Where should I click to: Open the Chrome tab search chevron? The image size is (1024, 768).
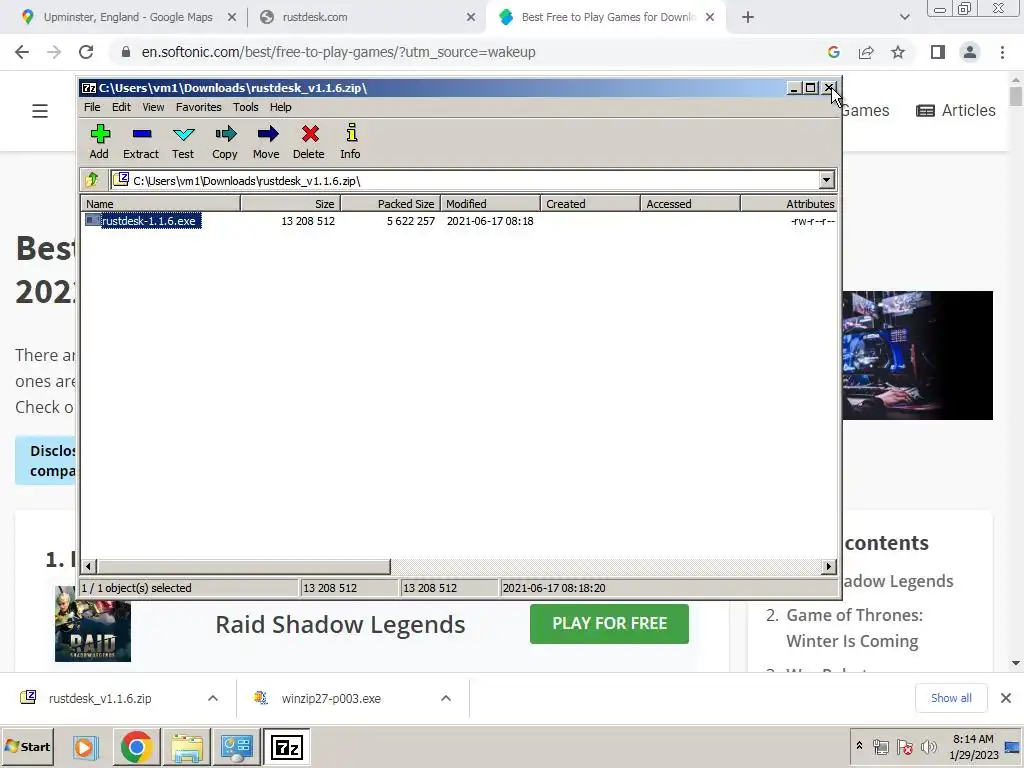click(904, 18)
